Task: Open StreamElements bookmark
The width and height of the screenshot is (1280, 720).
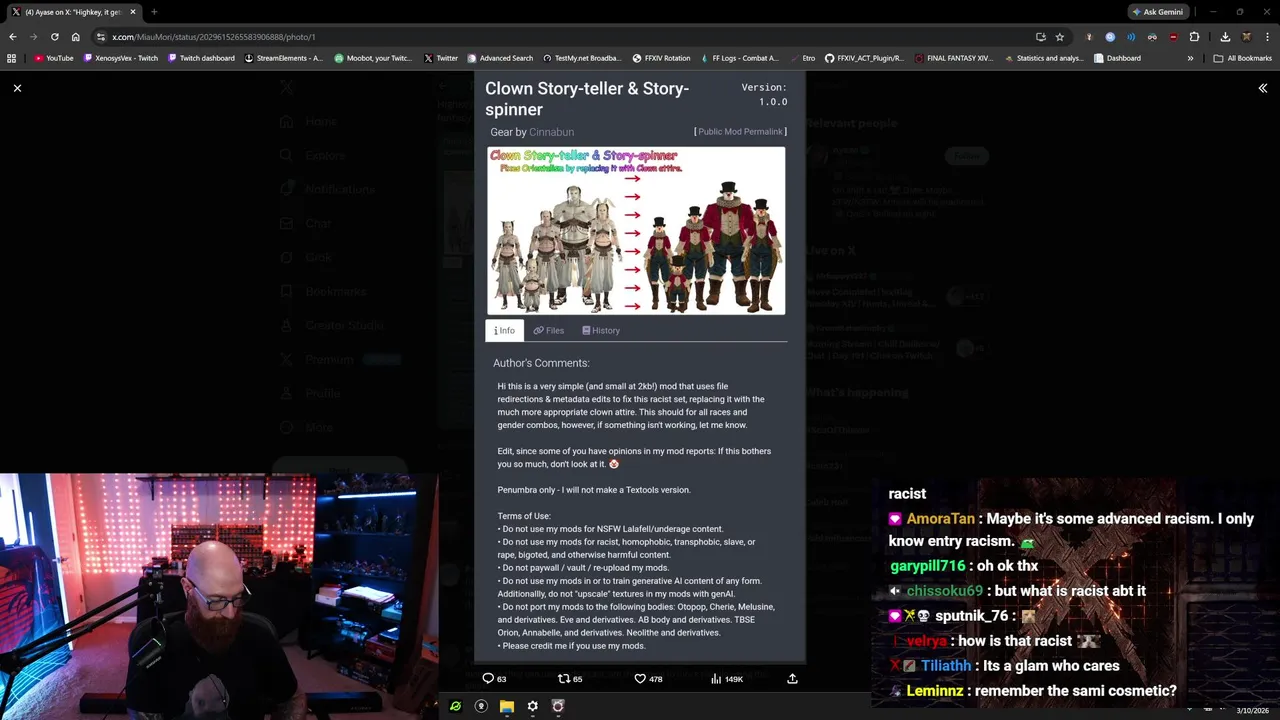Action: pyautogui.click(x=284, y=58)
